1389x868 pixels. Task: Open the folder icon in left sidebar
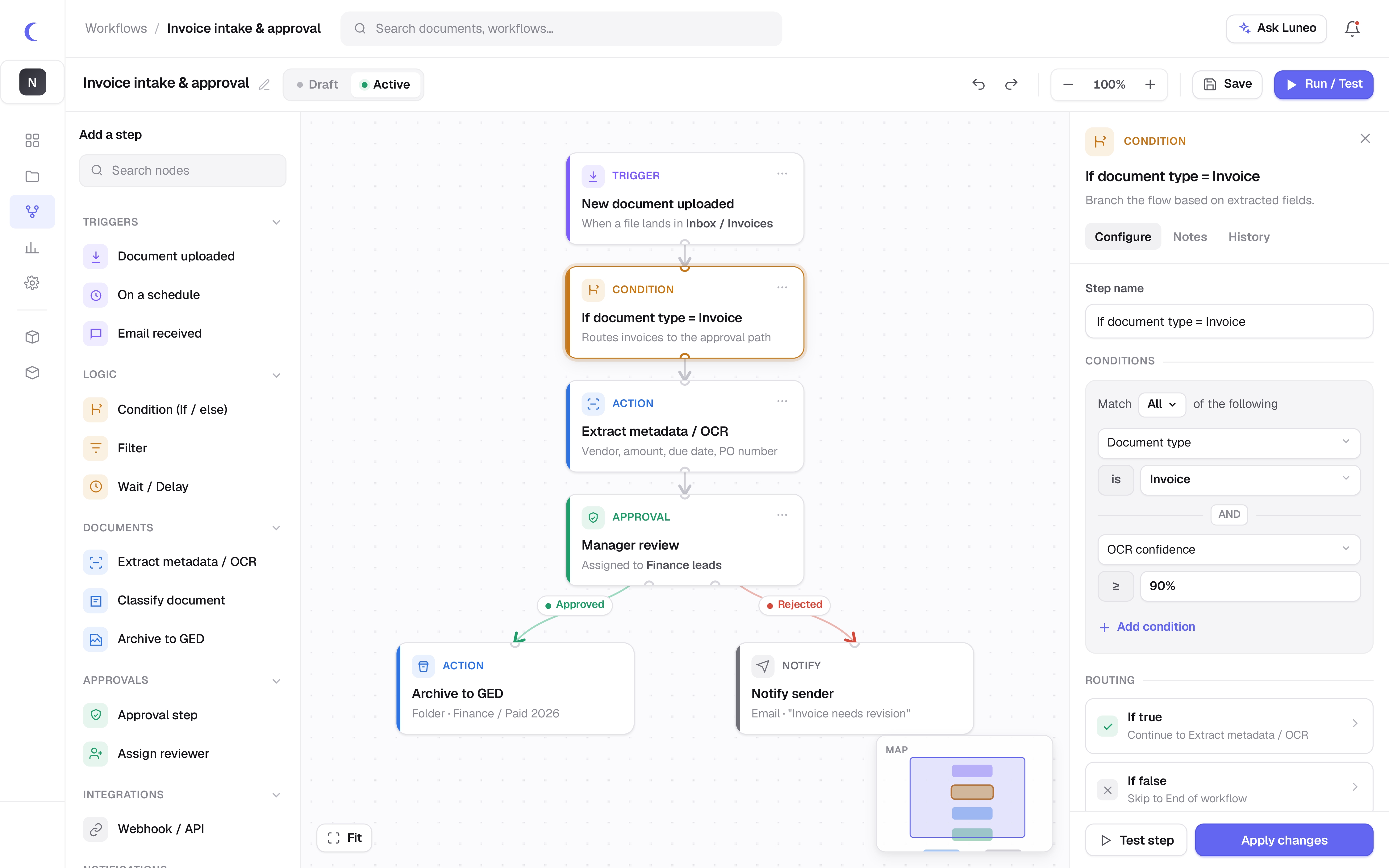click(x=32, y=176)
